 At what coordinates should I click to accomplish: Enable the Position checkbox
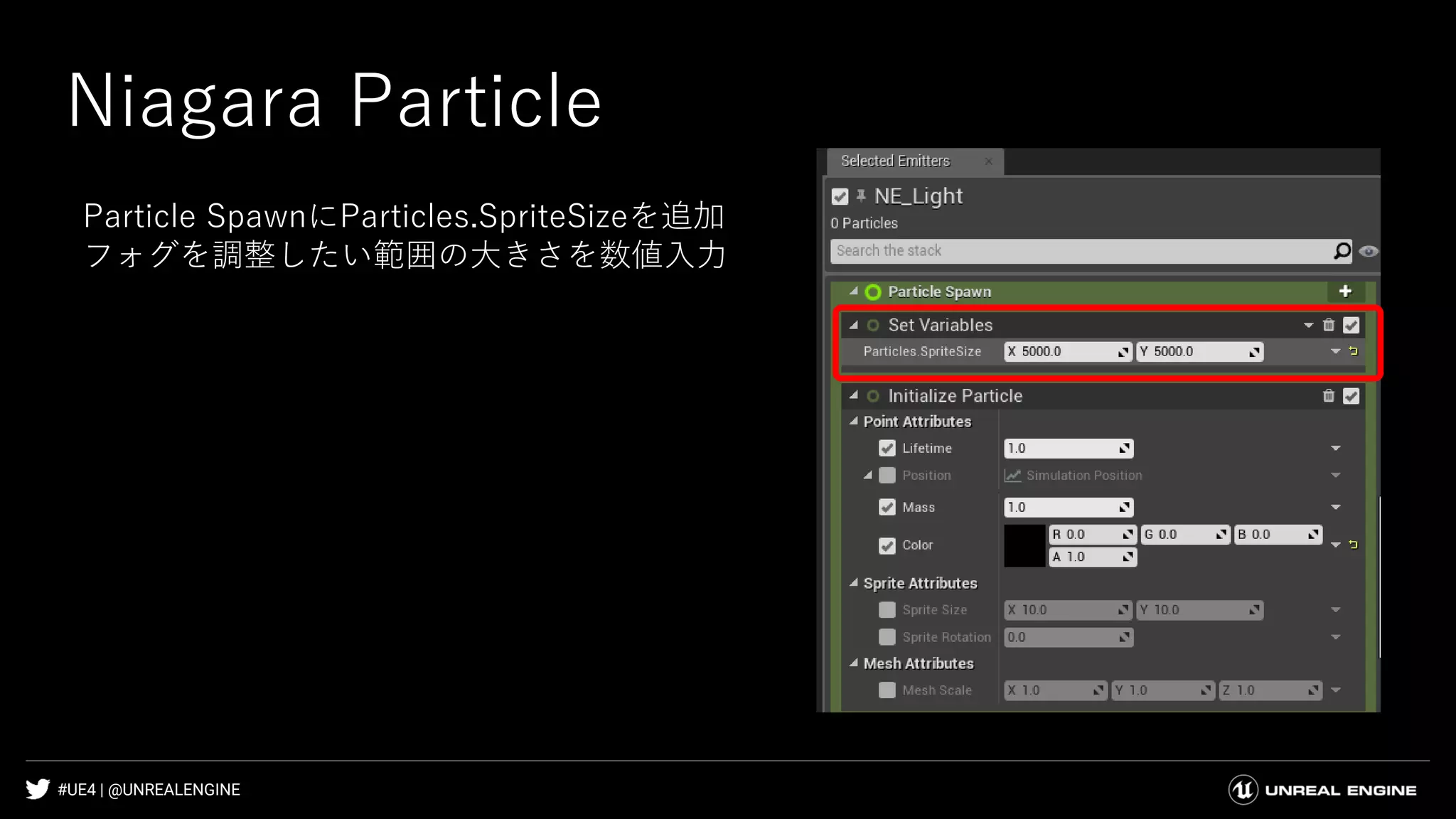point(887,475)
